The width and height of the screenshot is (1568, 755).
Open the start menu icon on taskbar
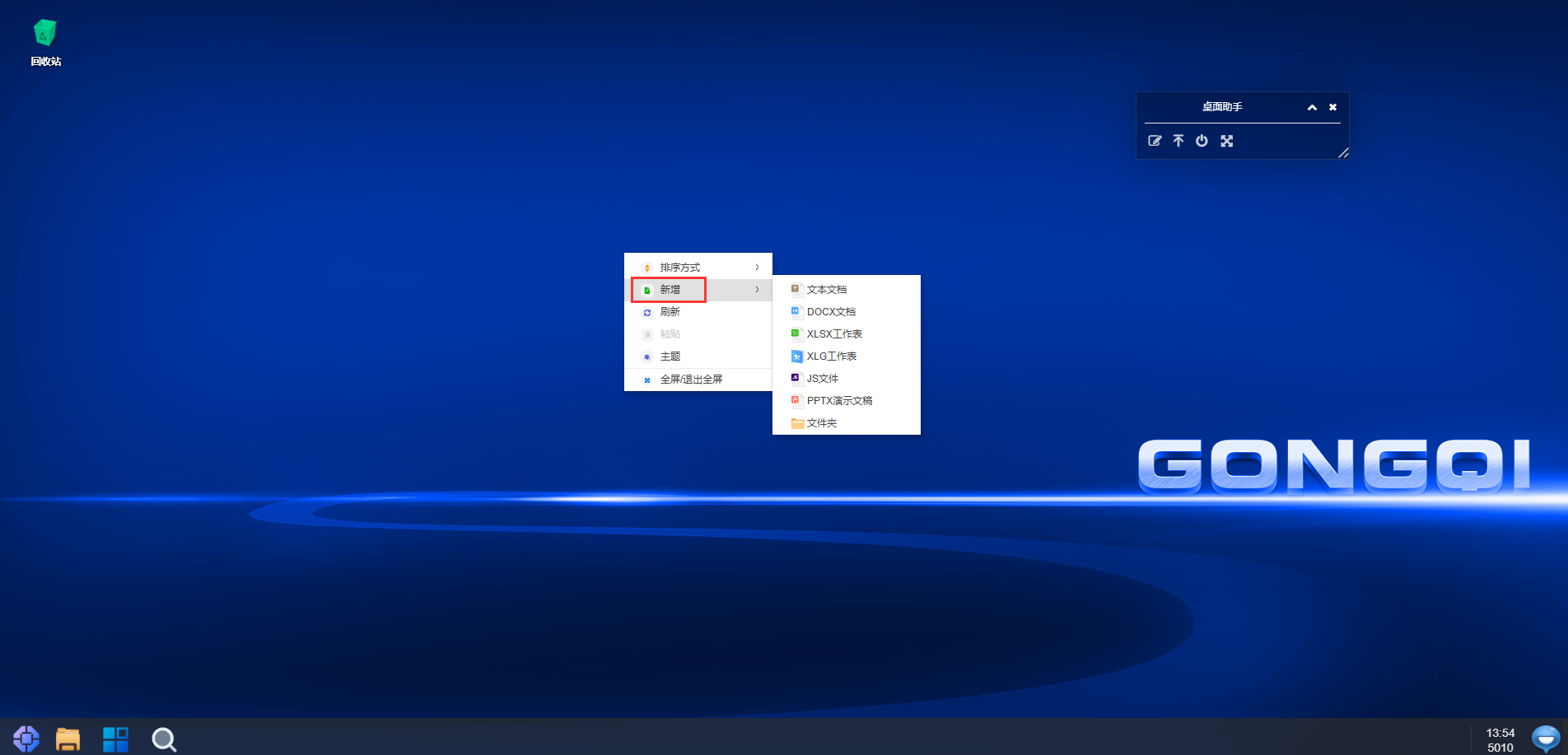(x=26, y=739)
